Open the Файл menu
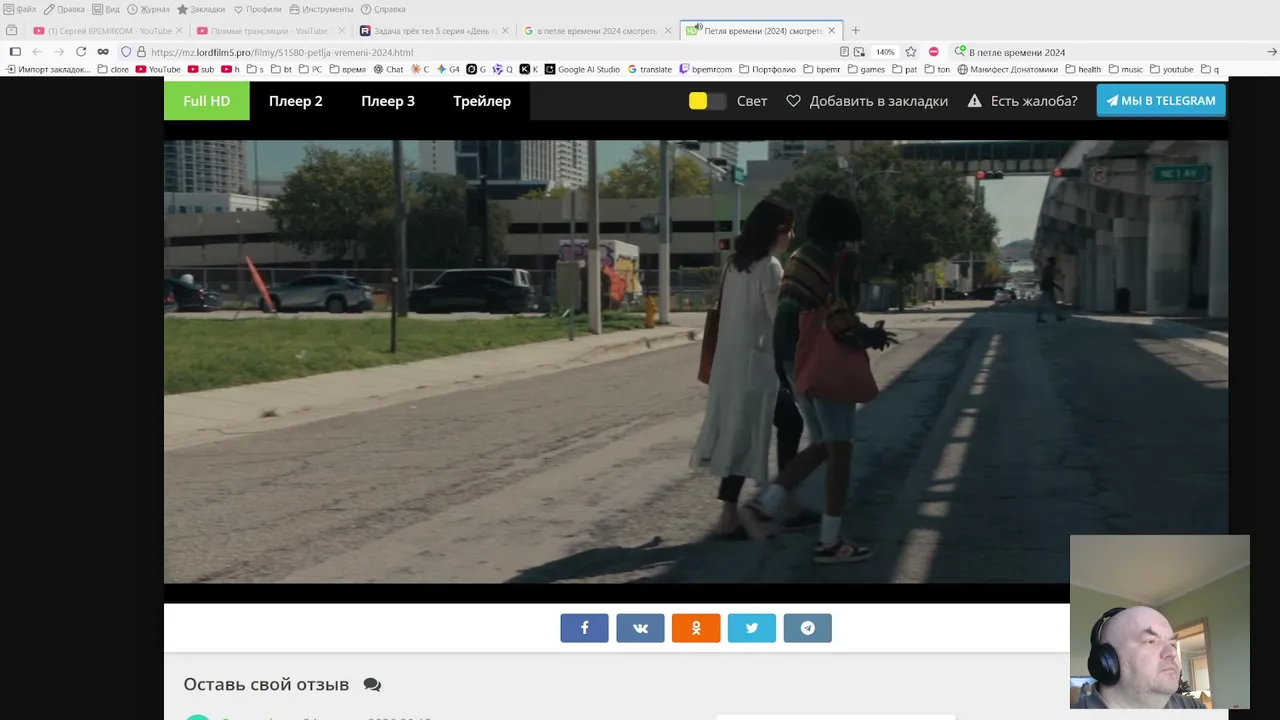Image resolution: width=1280 pixels, height=720 pixels. point(20,9)
